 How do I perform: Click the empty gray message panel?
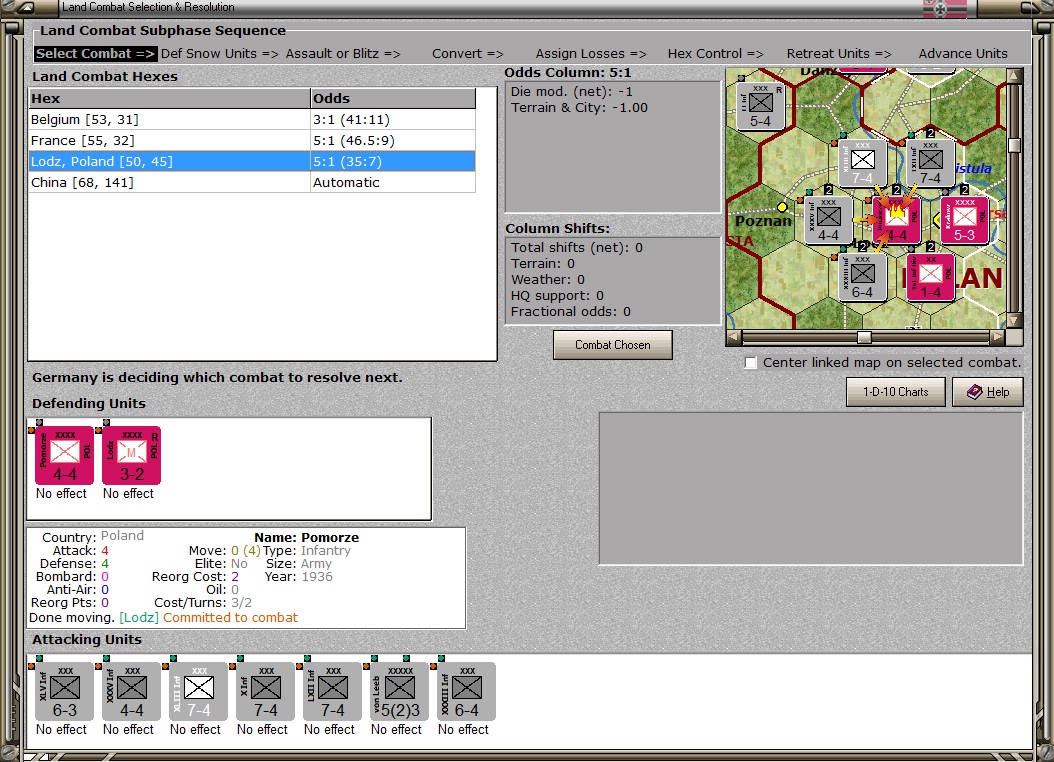(811, 489)
